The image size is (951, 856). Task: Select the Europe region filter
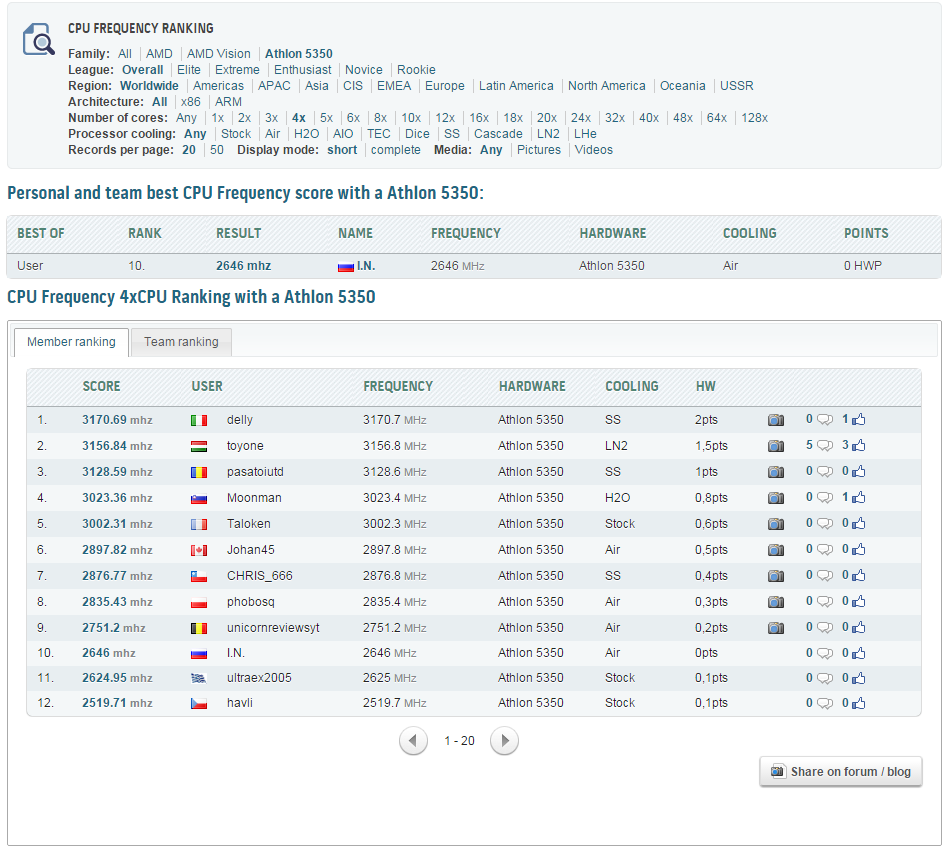[x=444, y=86]
